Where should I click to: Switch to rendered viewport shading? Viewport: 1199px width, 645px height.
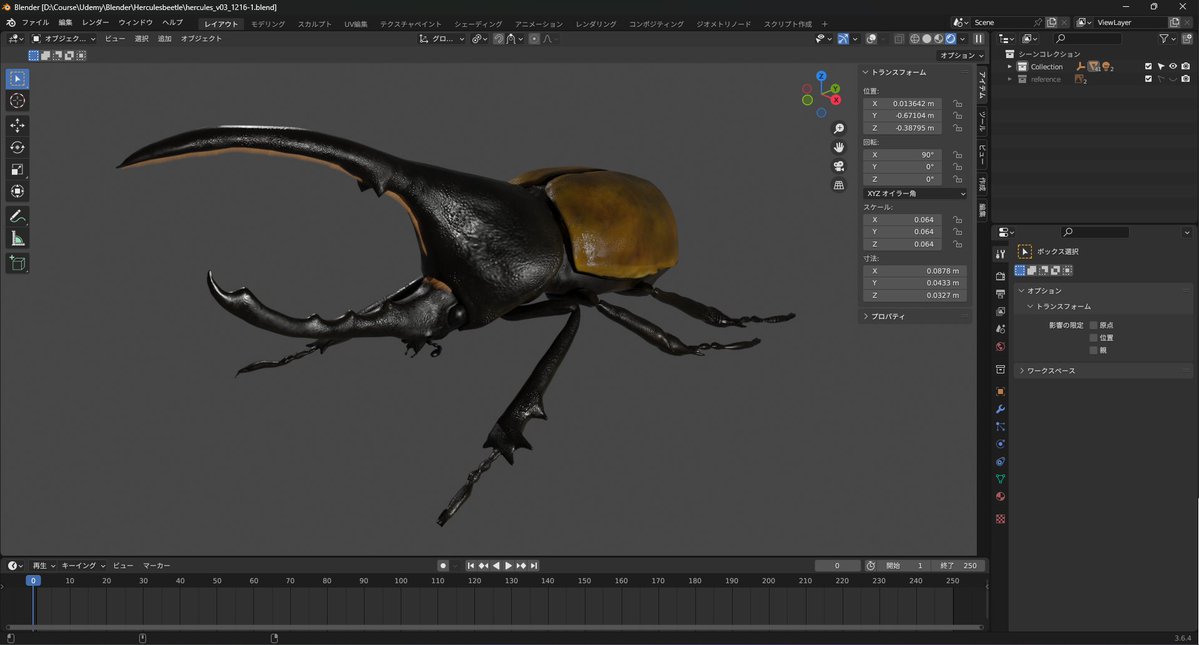950,39
